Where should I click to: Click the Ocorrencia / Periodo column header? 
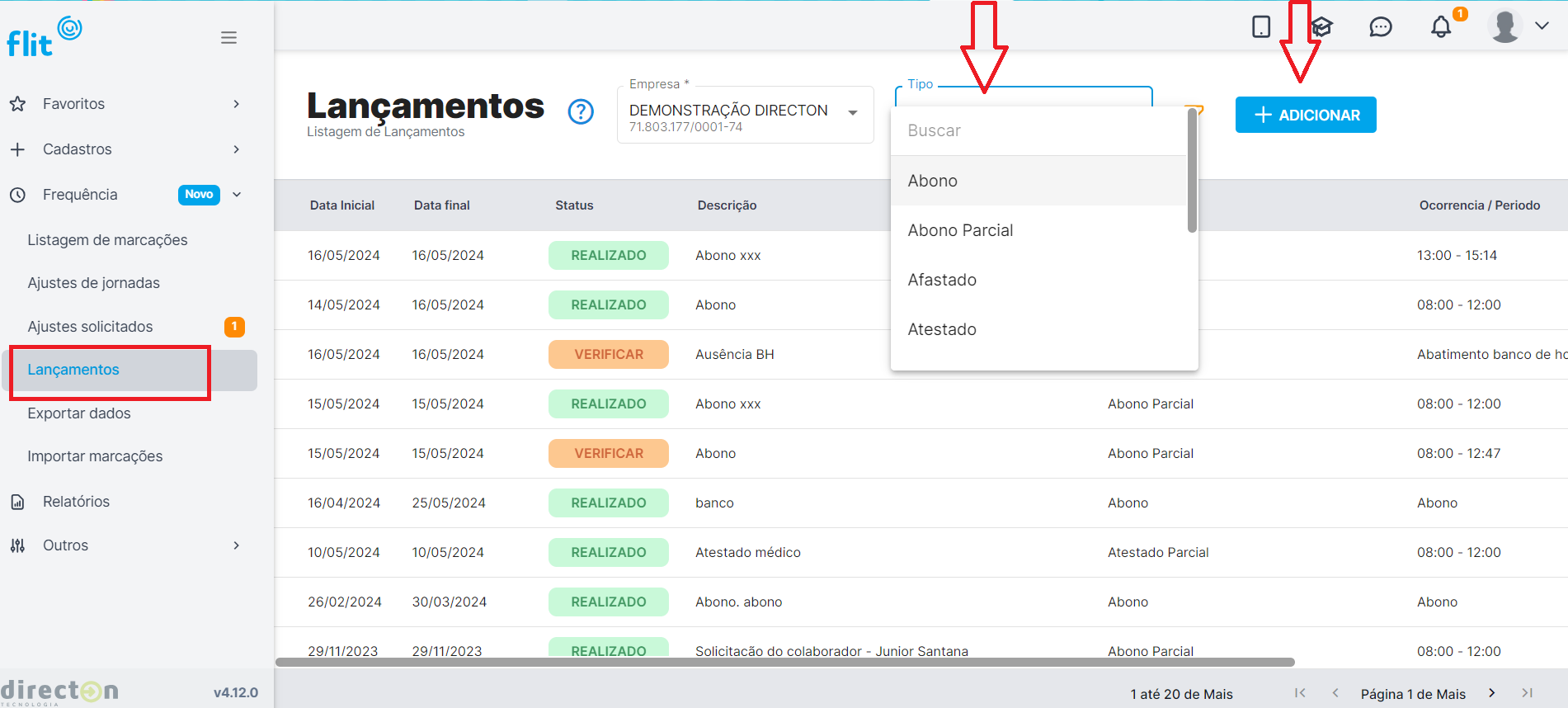coord(1480,205)
